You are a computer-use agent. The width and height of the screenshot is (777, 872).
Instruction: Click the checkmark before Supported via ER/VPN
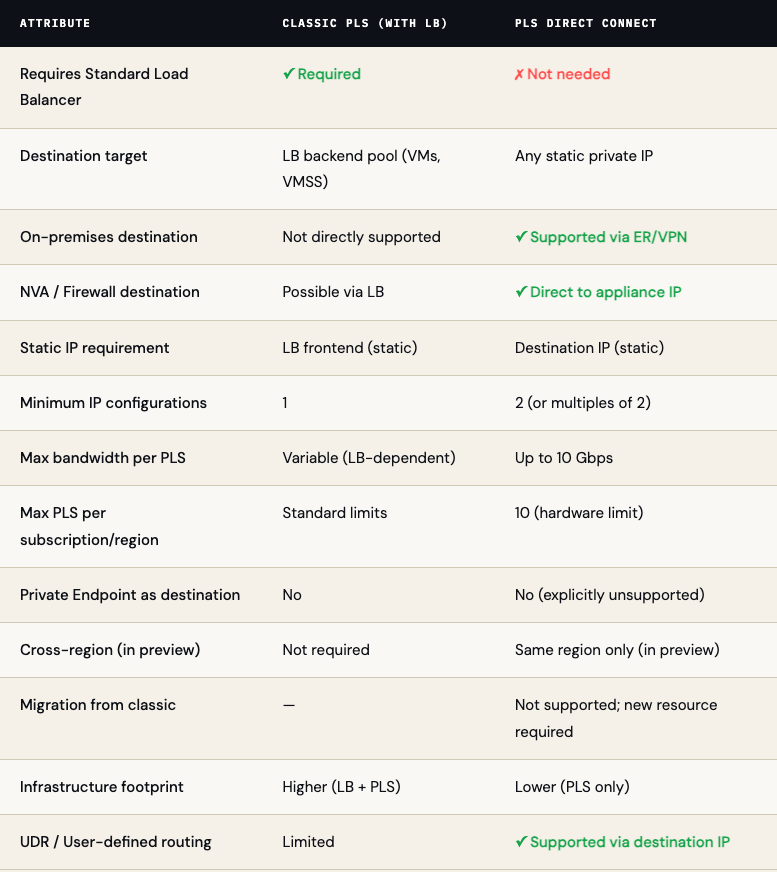click(521, 237)
